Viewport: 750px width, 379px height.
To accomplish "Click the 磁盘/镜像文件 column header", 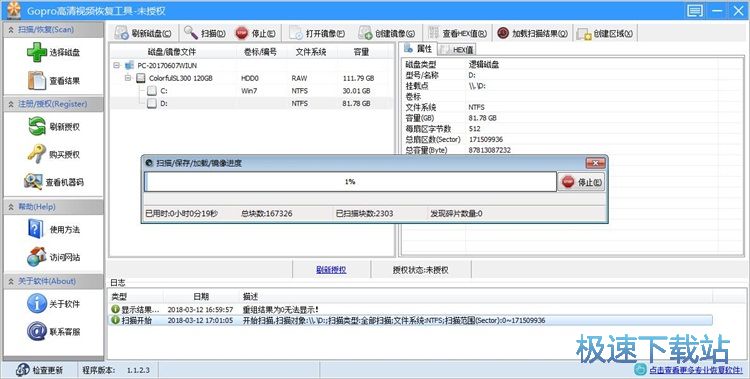I will [x=172, y=52].
